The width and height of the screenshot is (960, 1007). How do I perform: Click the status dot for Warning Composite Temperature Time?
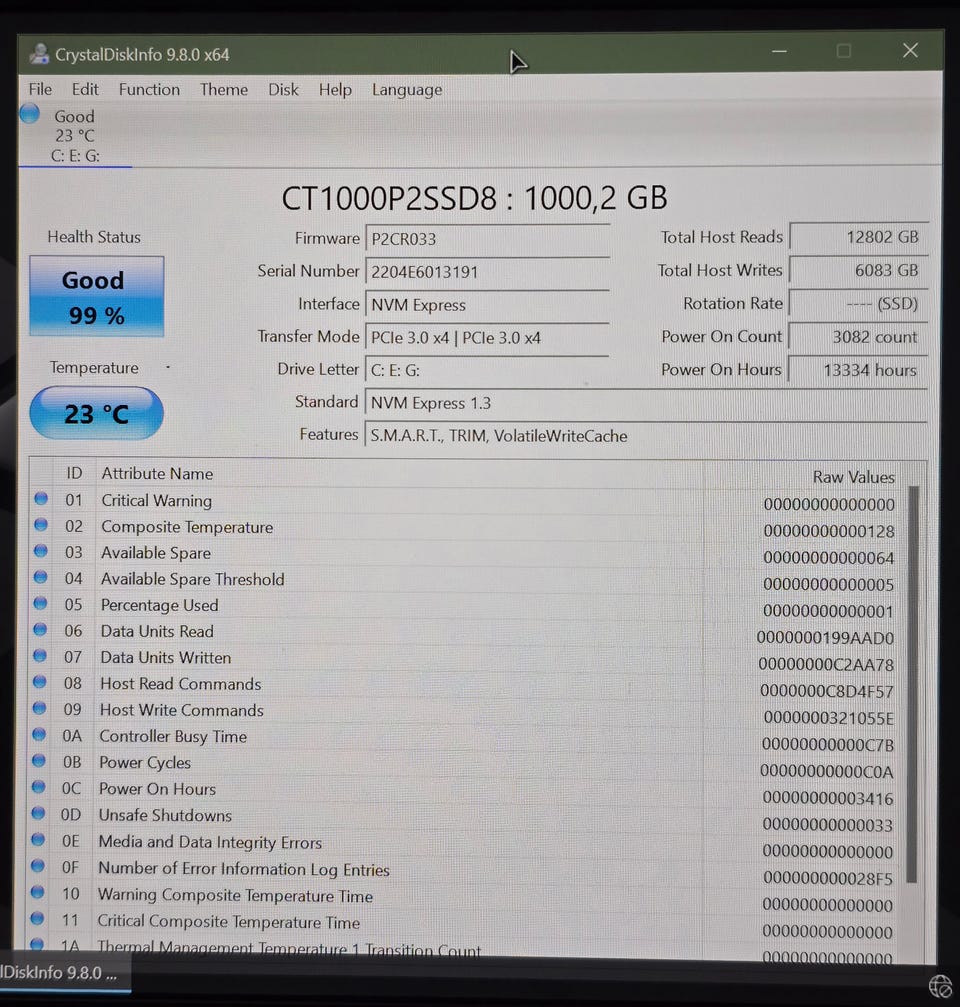coord(38,892)
